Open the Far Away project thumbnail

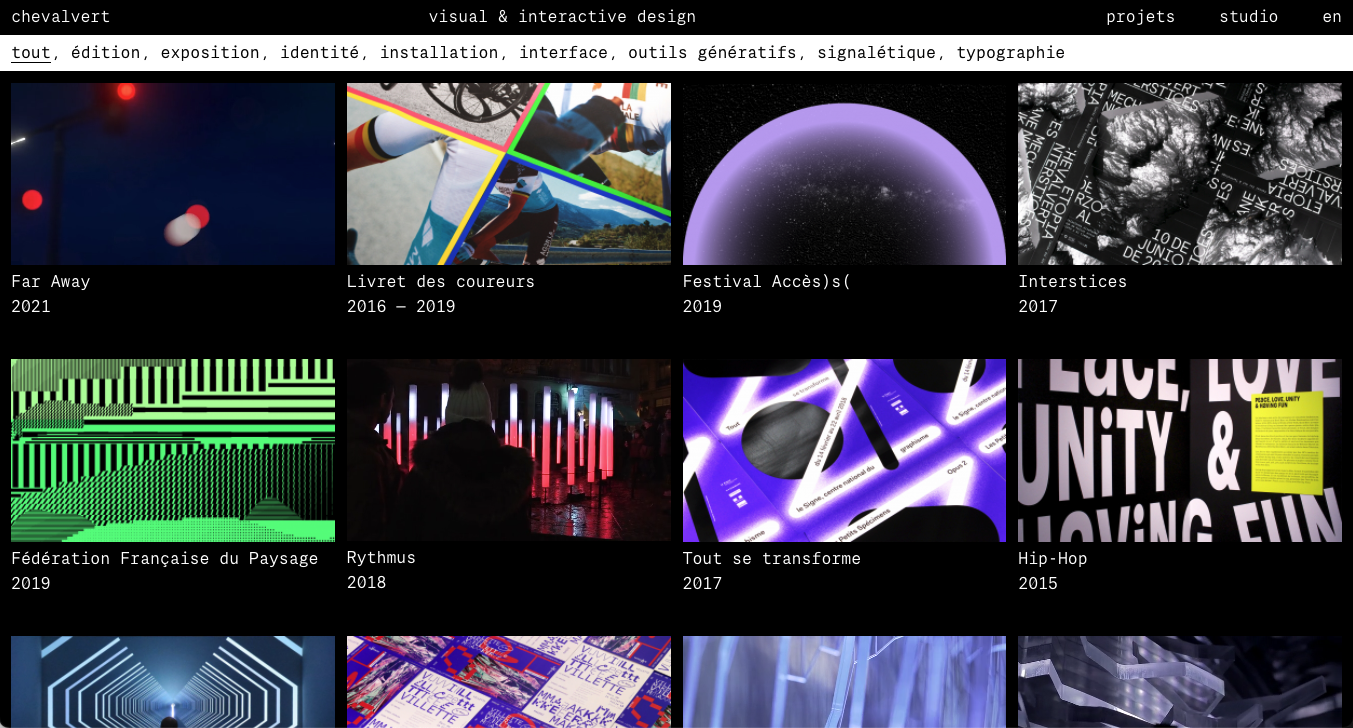click(x=172, y=174)
